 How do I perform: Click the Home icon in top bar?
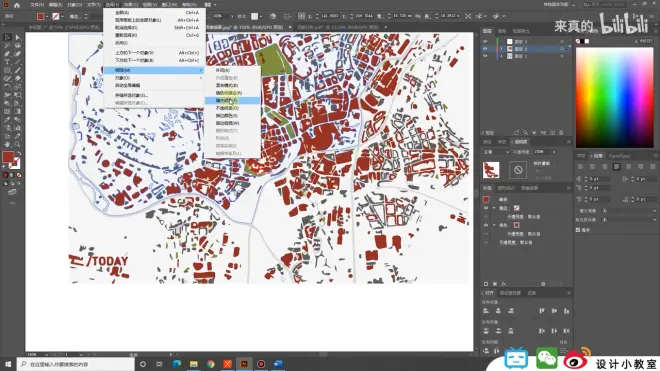pos(17,5)
